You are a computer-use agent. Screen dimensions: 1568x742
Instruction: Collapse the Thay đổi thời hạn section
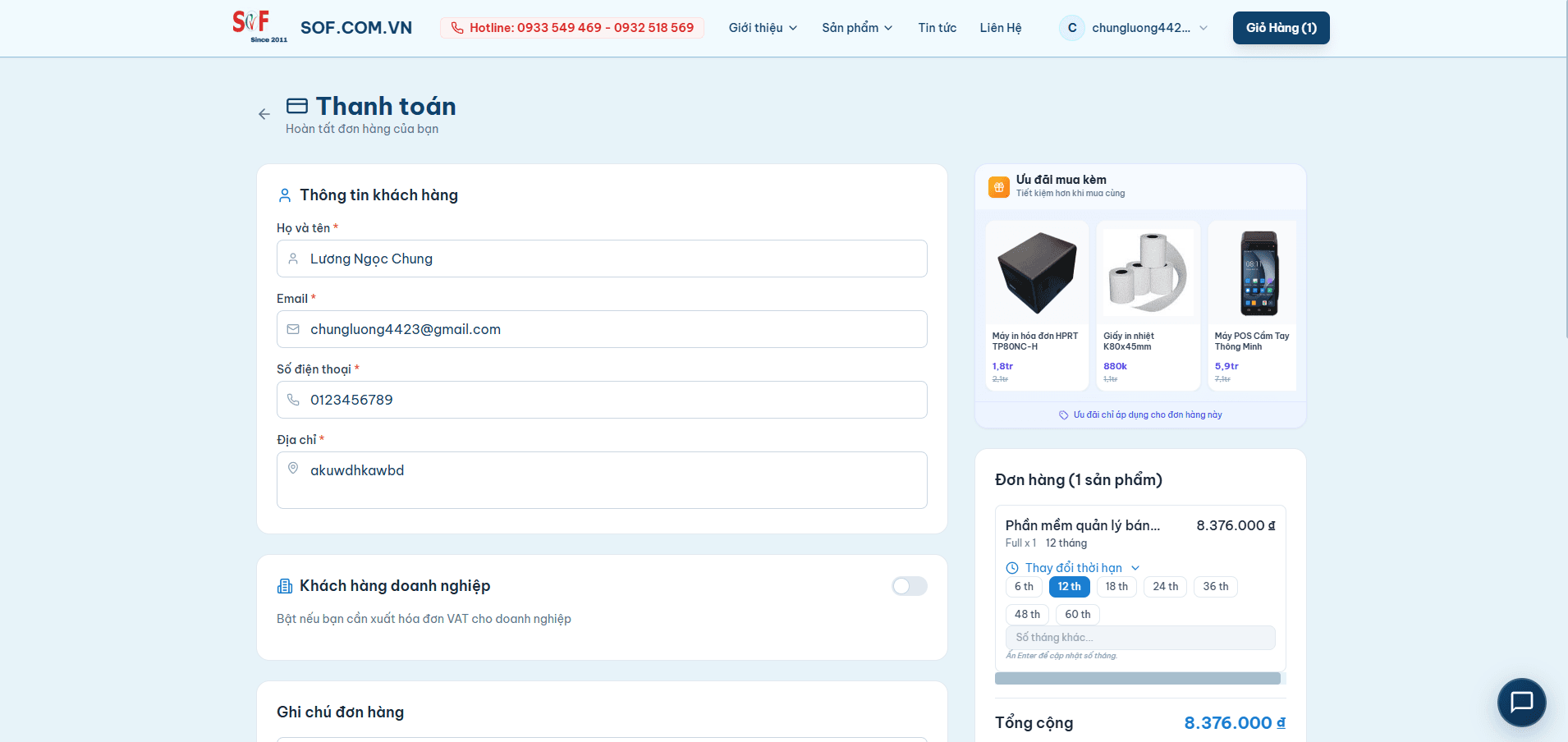(x=1137, y=567)
